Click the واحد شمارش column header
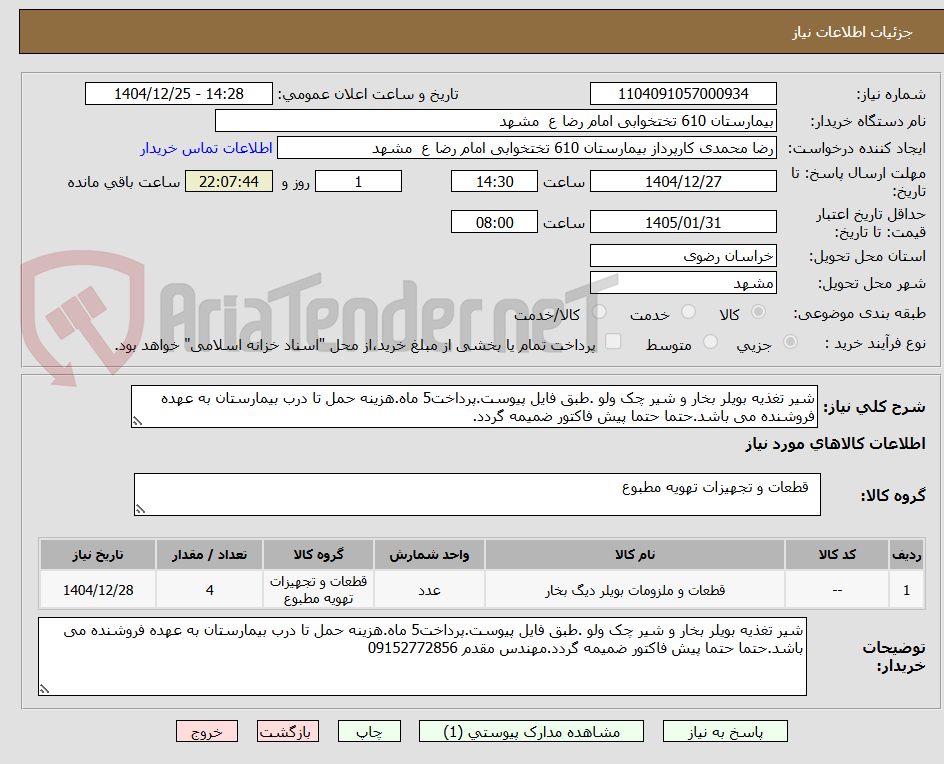Viewport: 944px width, 764px height. pos(429,554)
